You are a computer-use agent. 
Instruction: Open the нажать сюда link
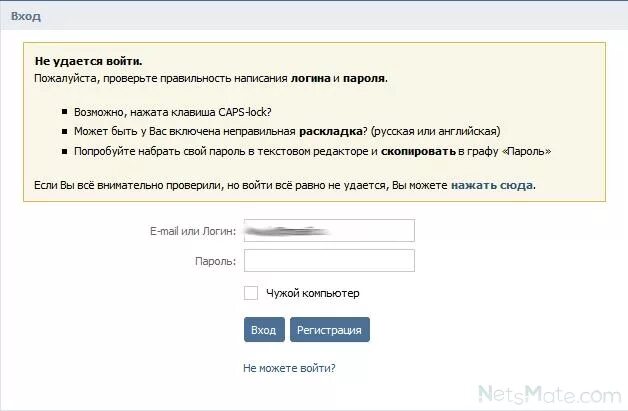click(x=492, y=185)
